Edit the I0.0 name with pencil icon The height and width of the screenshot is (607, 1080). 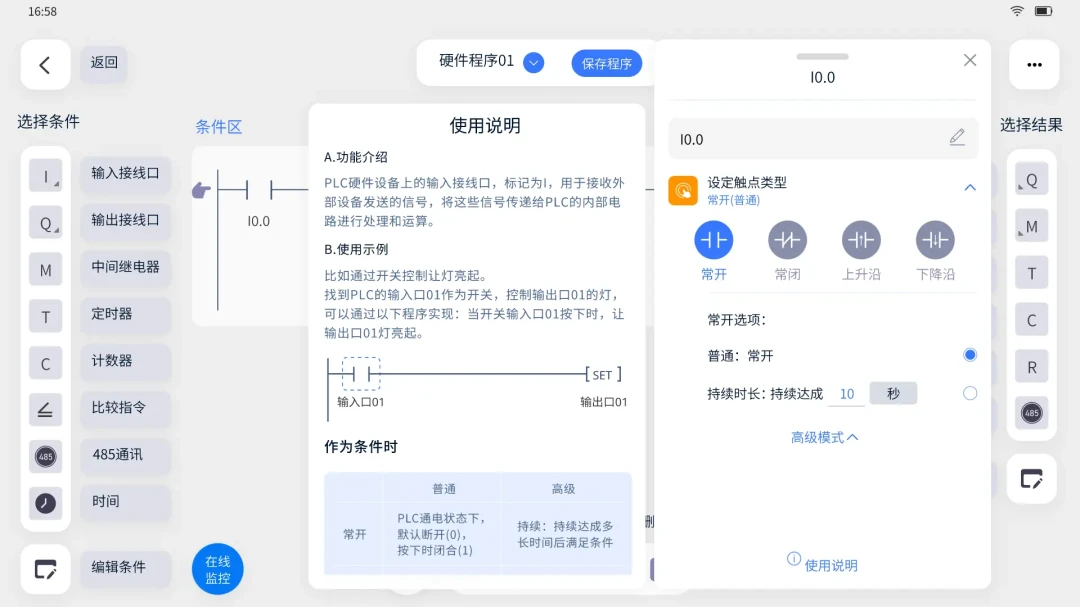click(957, 137)
